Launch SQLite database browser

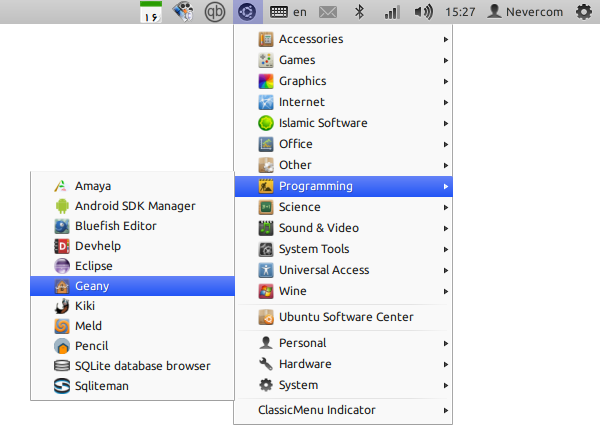point(132,366)
